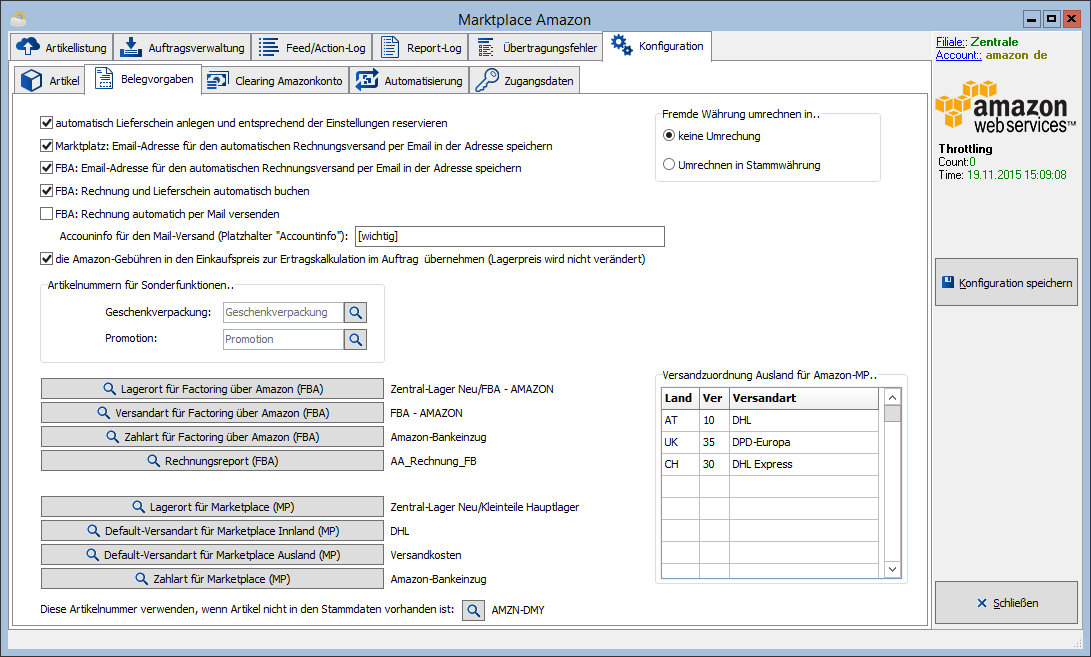The width and height of the screenshot is (1091, 657).
Task: Switch to the Clearing Amazonkonto sub-tab
Action: (275, 81)
